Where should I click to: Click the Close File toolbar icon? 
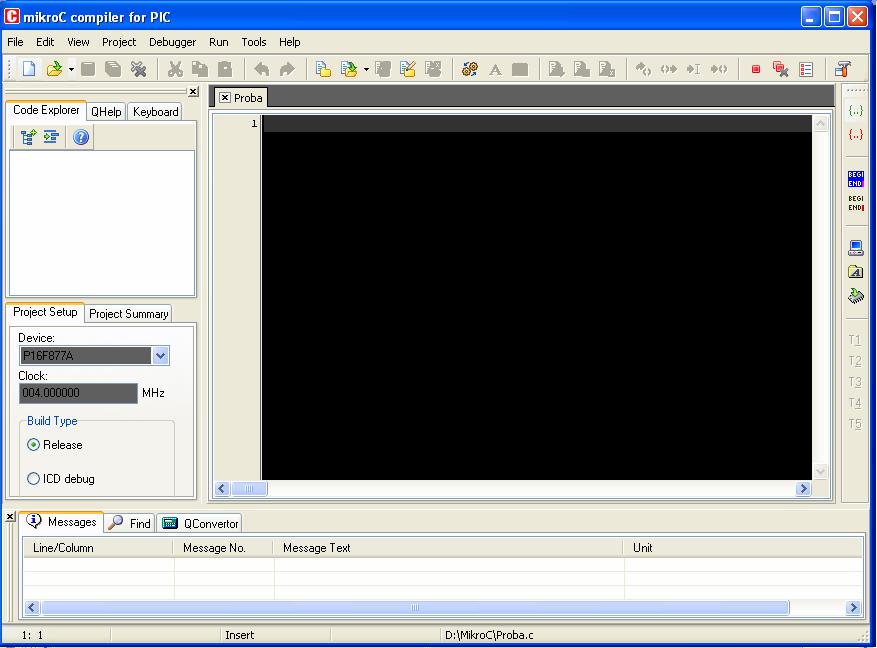pos(138,69)
